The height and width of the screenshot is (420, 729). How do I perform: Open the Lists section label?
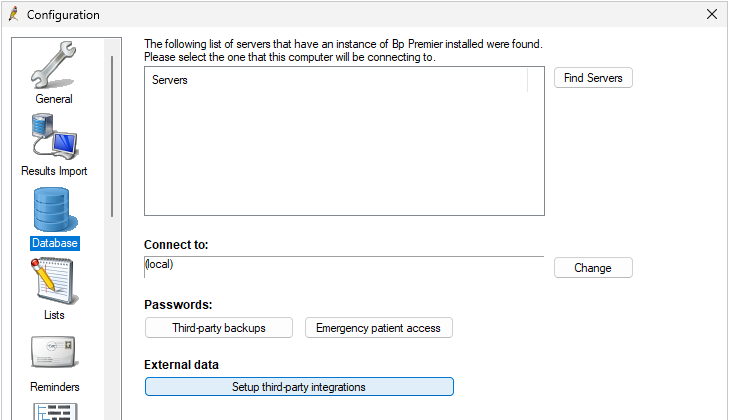(x=54, y=315)
